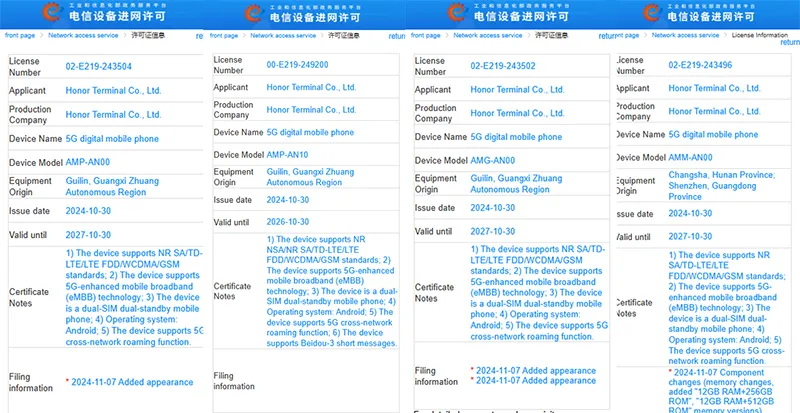Screen dimensions: 800x413
Task: Click 'Valid until' 2027-10-30 in AMG-AN00 license
Action: point(493,231)
